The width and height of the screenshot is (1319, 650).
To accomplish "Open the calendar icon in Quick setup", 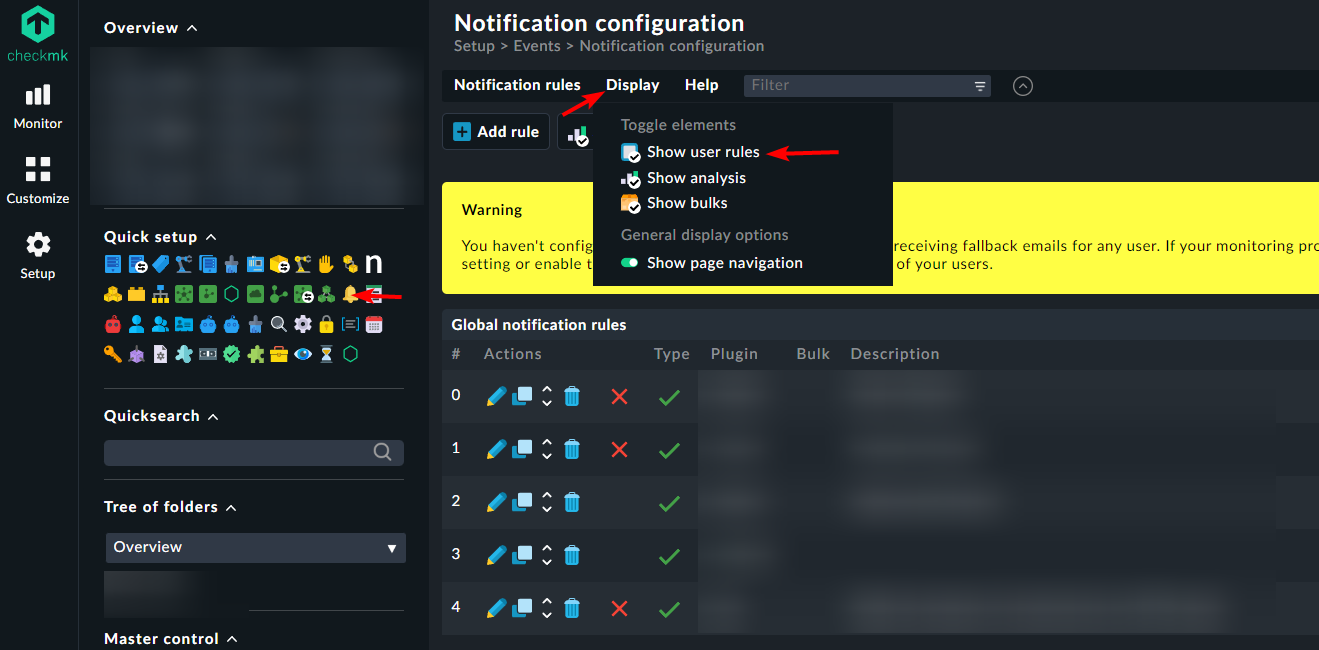I will (374, 324).
